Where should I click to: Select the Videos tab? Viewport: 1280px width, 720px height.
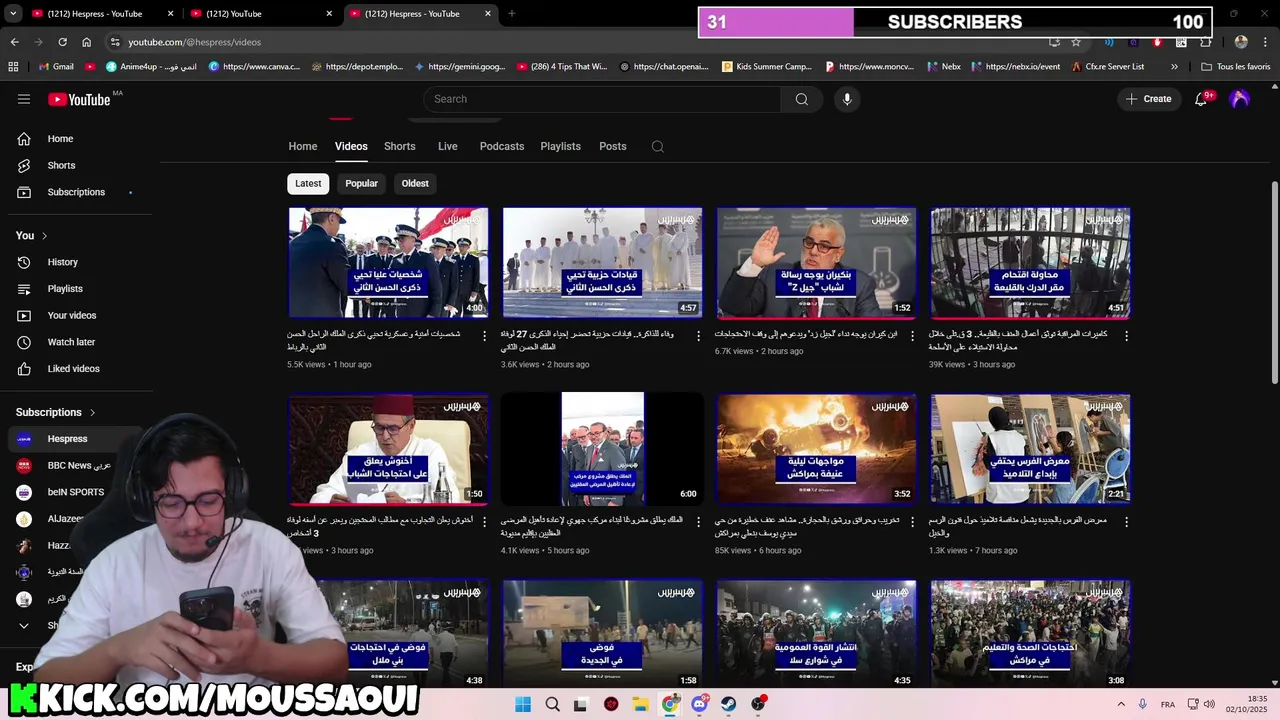point(351,146)
